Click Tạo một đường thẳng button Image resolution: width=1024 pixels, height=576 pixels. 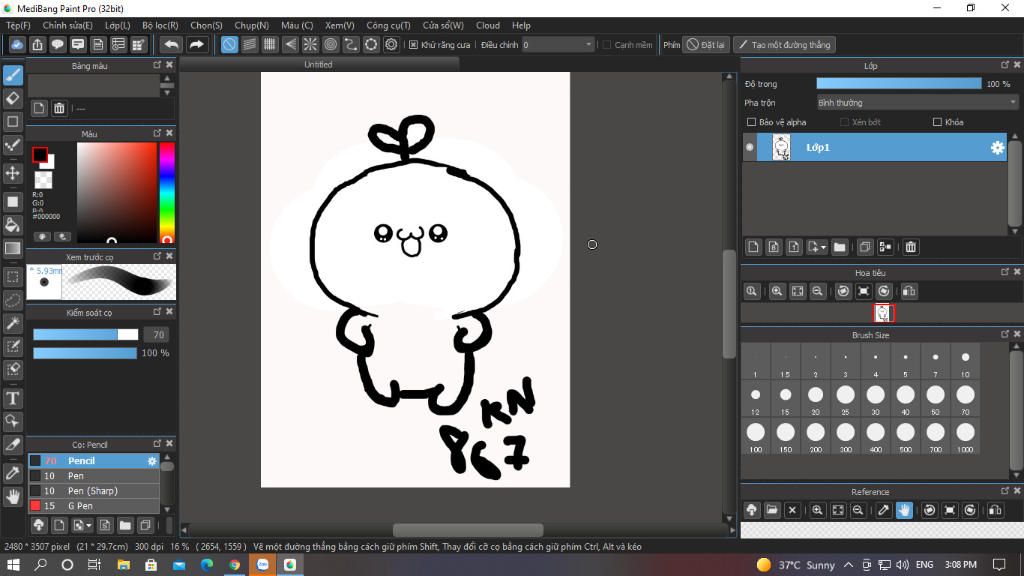784,44
